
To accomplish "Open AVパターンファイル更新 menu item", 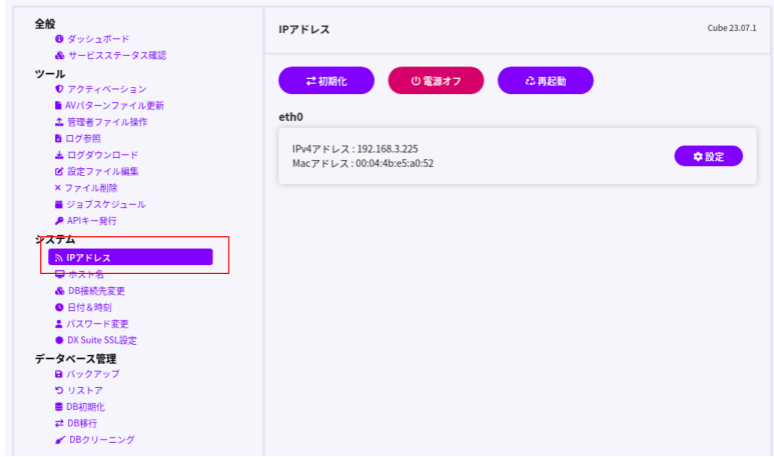I will click(x=115, y=105).
